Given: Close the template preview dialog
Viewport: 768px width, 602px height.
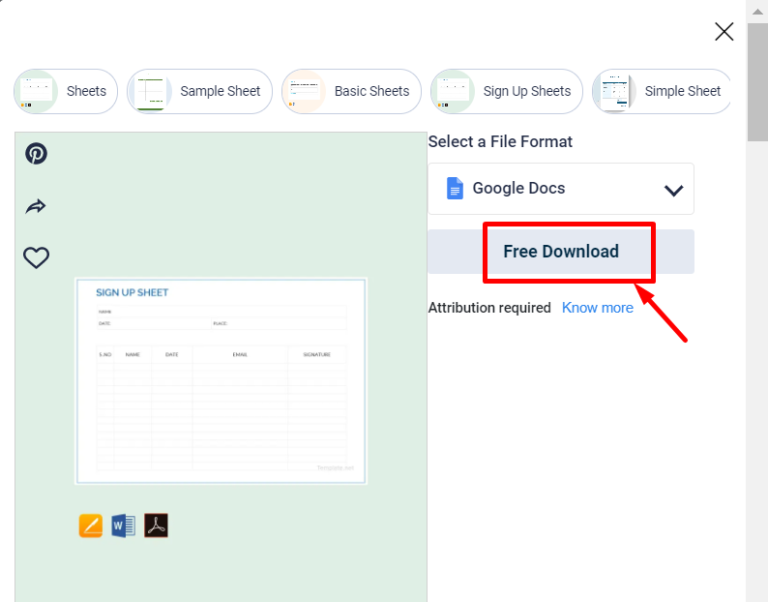Looking at the screenshot, I should tap(724, 32).
